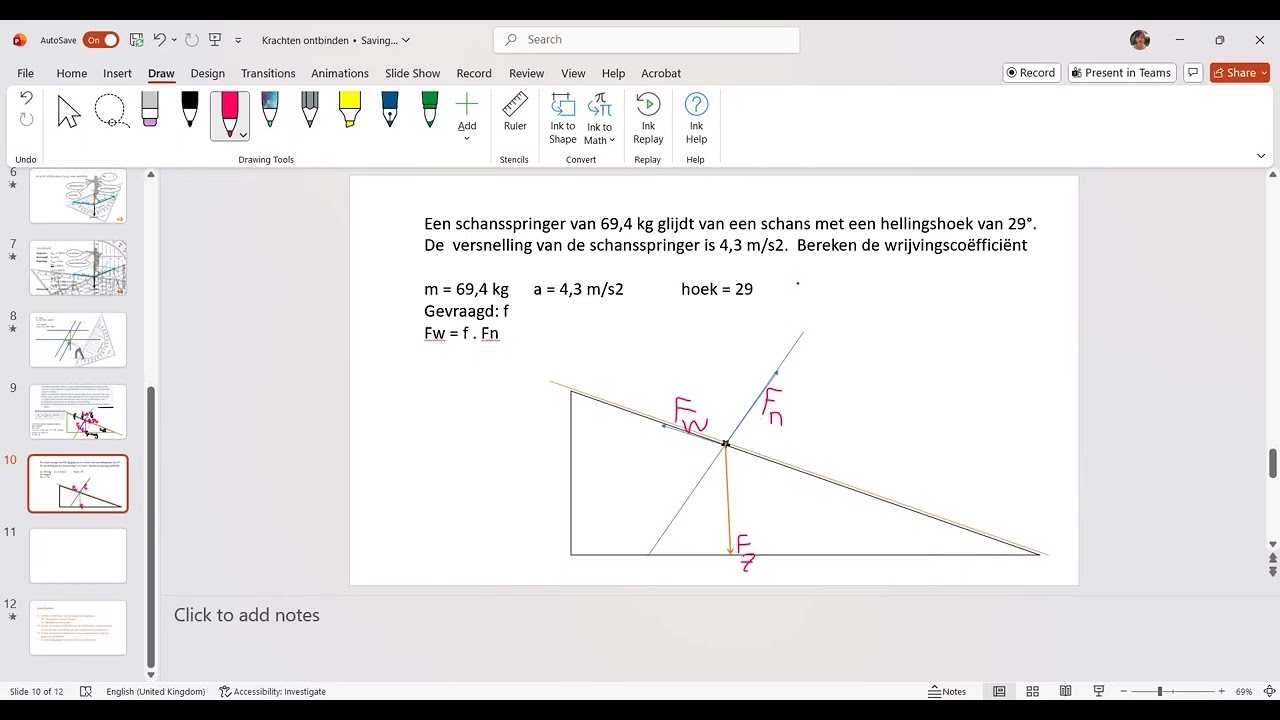This screenshot has width=1280, height=720.
Task: Open the Undo history dropdown arrow
Action: pos(174,40)
